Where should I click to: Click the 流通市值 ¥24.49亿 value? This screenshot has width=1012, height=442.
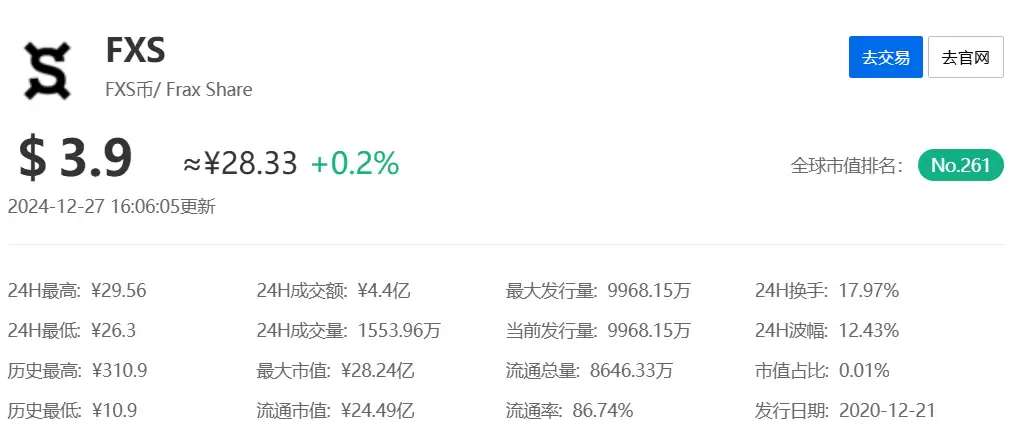pos(379,411)
